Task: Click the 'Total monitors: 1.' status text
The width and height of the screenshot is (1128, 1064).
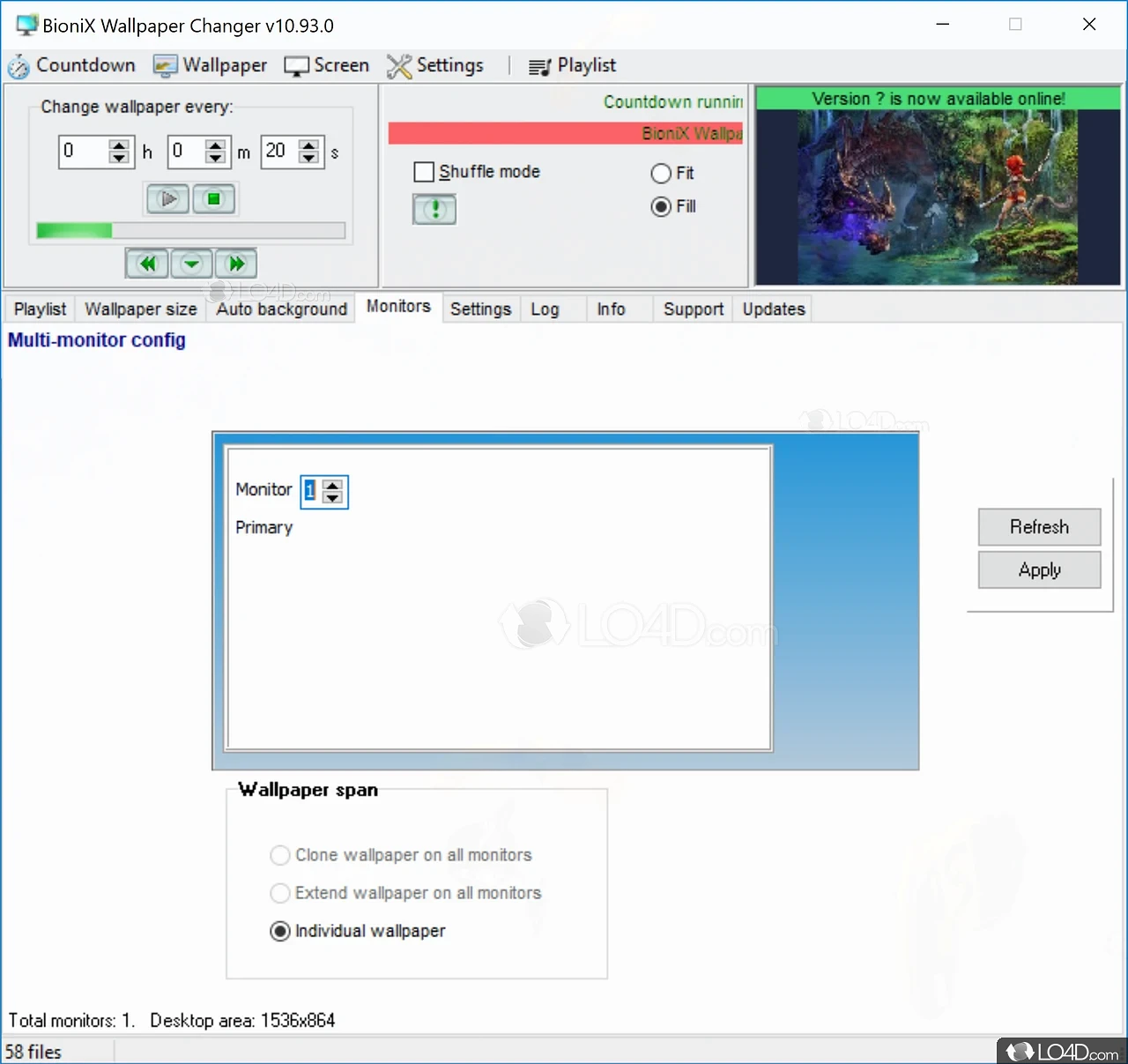Action: 72,1021
